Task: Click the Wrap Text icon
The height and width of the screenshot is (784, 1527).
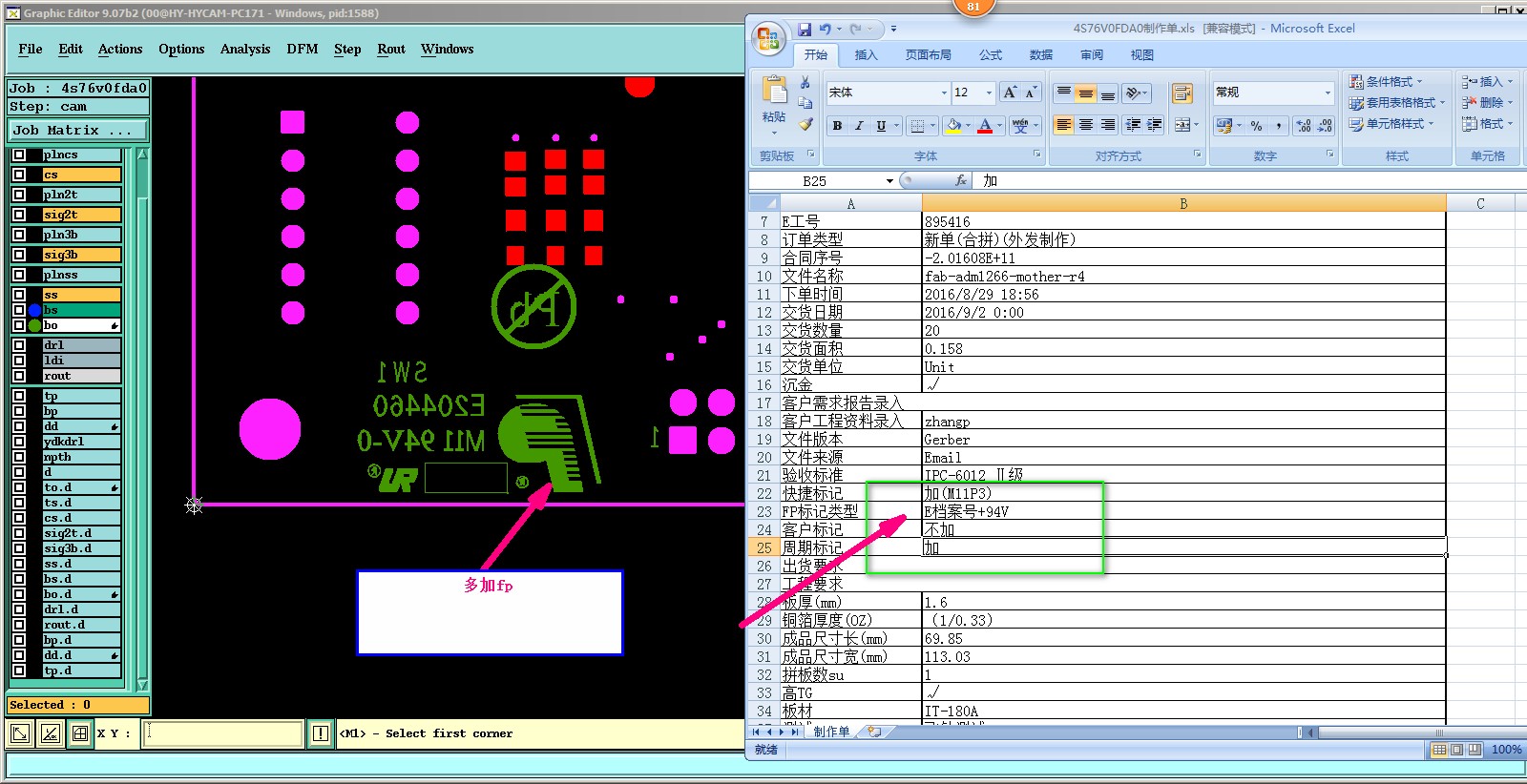Action: (x=1182, y=93)
